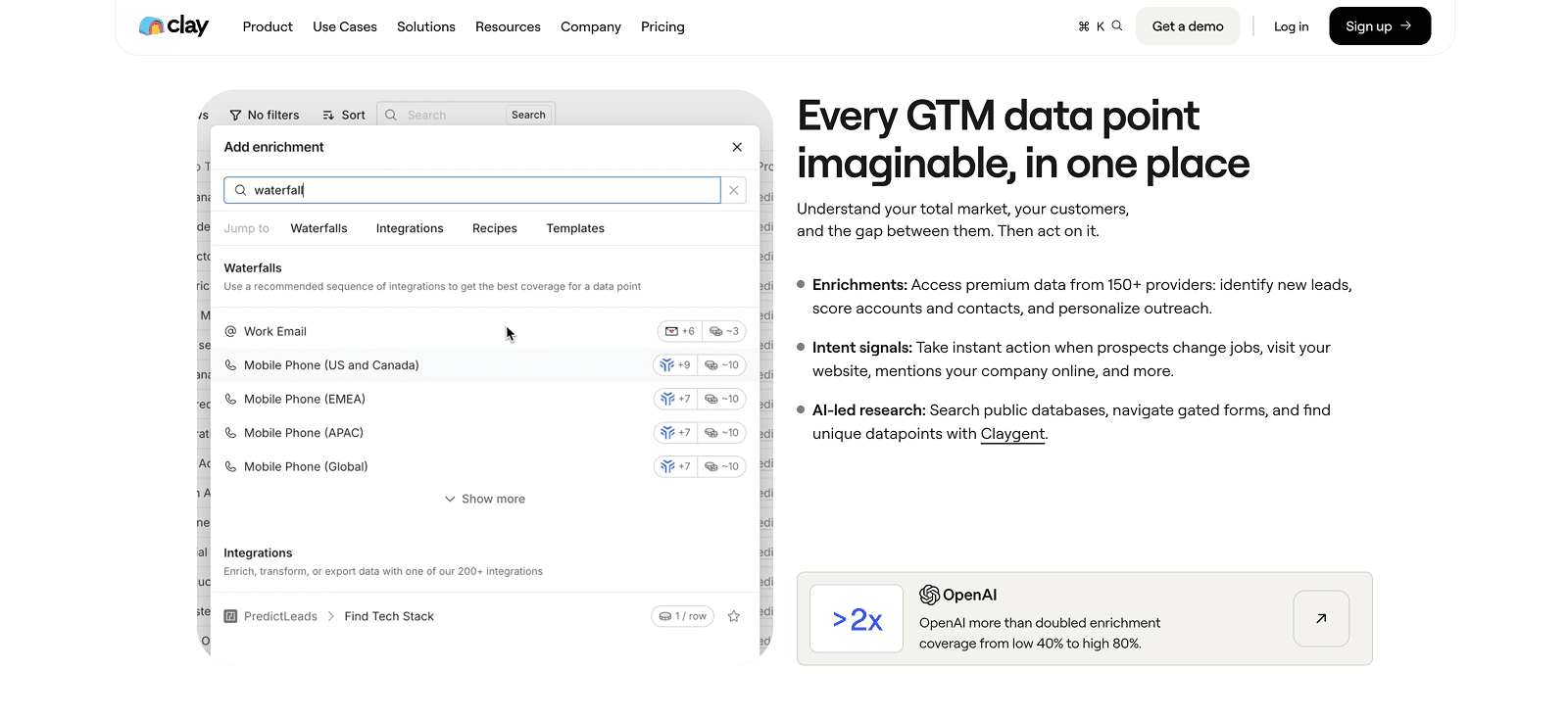Click the 1 / row cost badge
The height and width of the screenshot is (719, 1568).
682,616
